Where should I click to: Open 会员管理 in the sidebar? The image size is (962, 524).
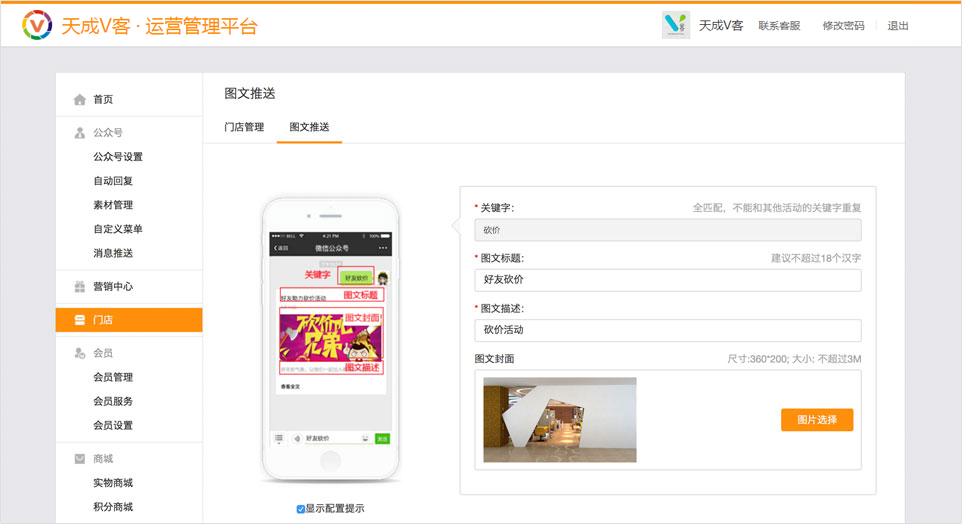pos(113,377)
